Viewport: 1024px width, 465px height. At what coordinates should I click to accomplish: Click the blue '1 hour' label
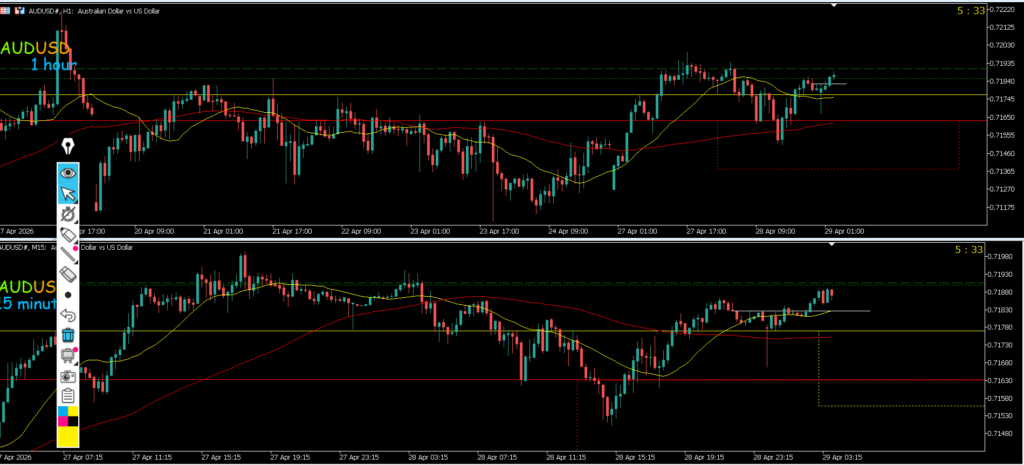click(54, 64)
